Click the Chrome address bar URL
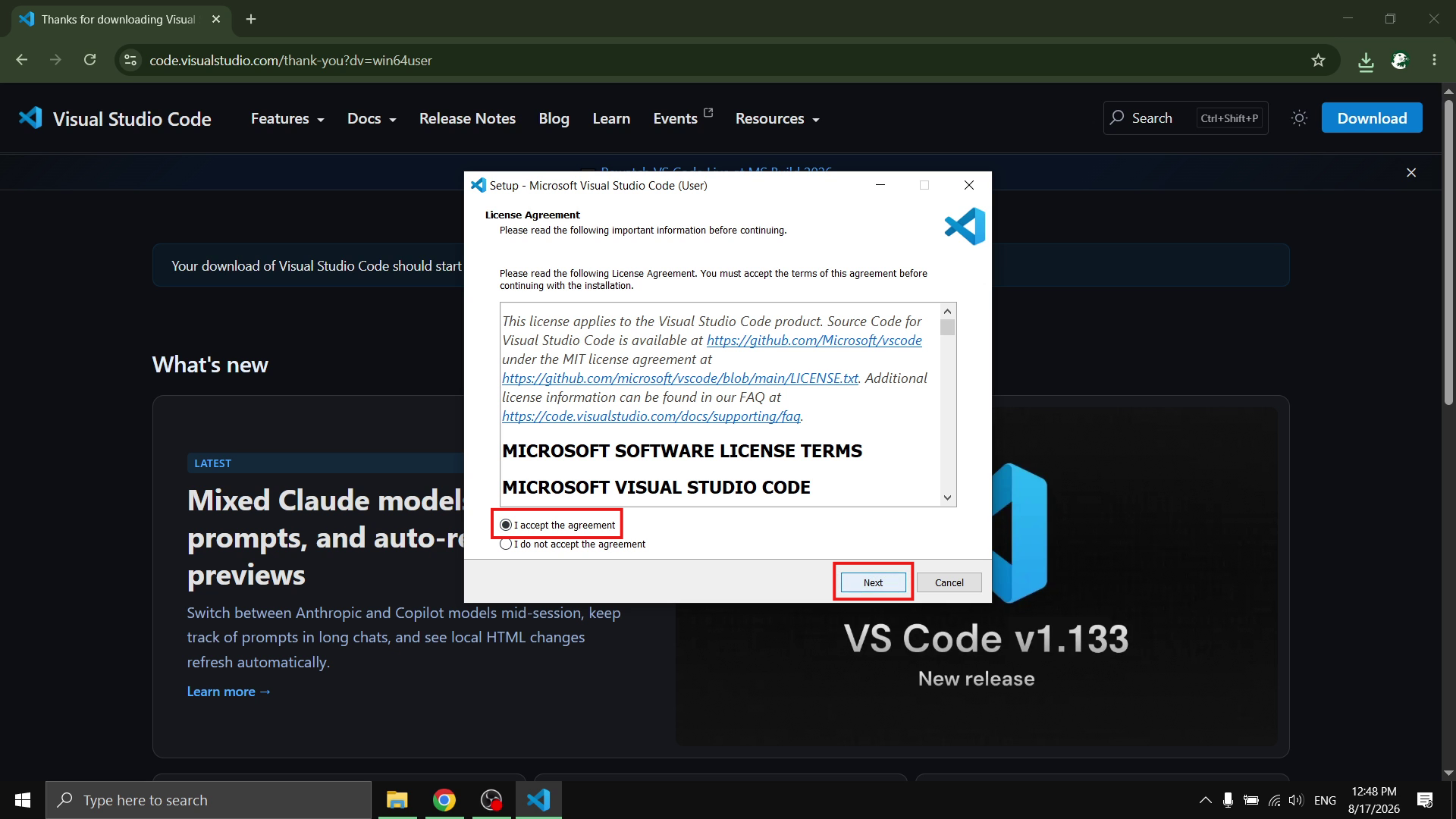1456x819 pixels. tap(290, 61)
